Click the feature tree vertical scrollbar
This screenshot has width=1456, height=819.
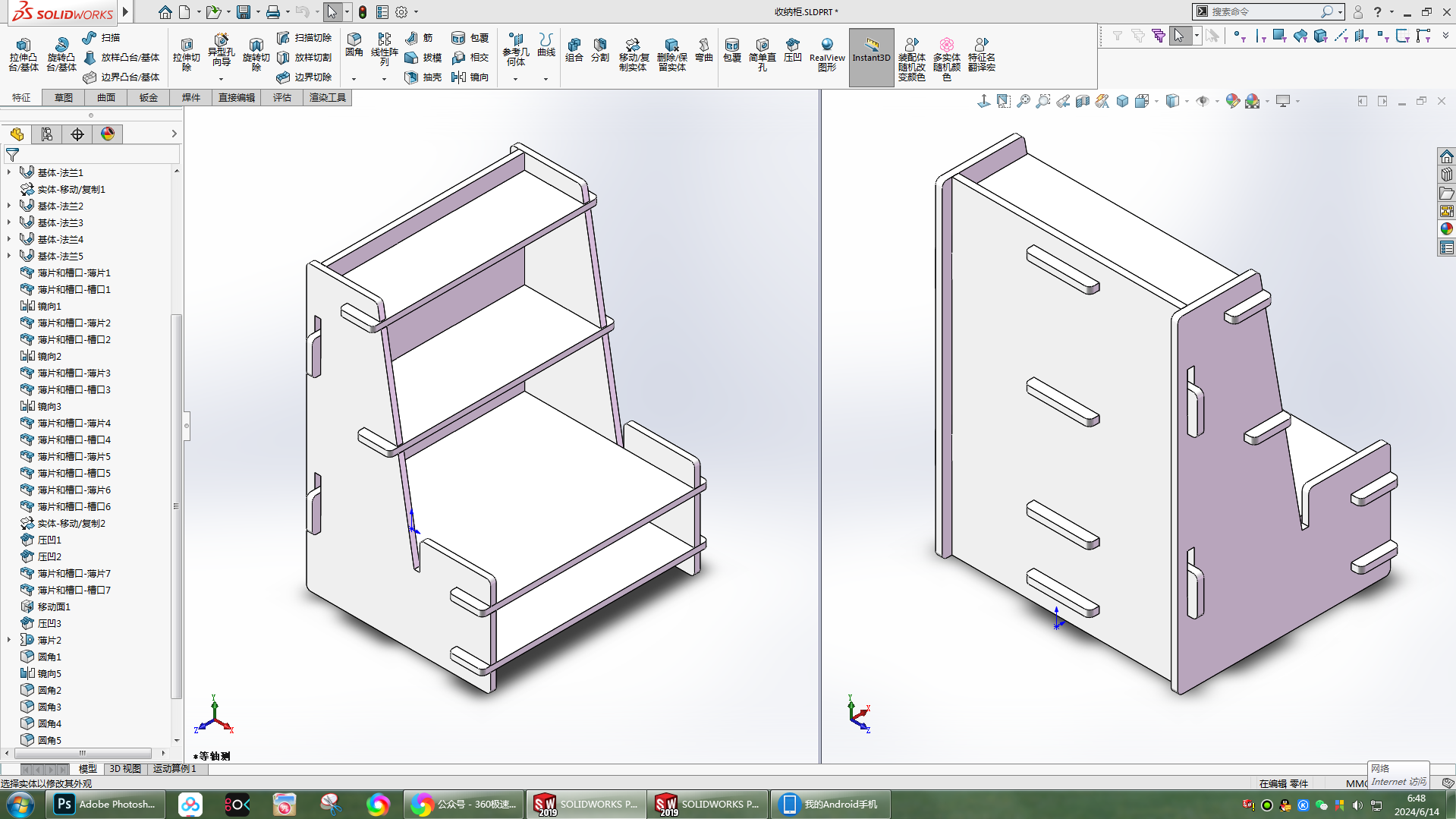point(176,506)
